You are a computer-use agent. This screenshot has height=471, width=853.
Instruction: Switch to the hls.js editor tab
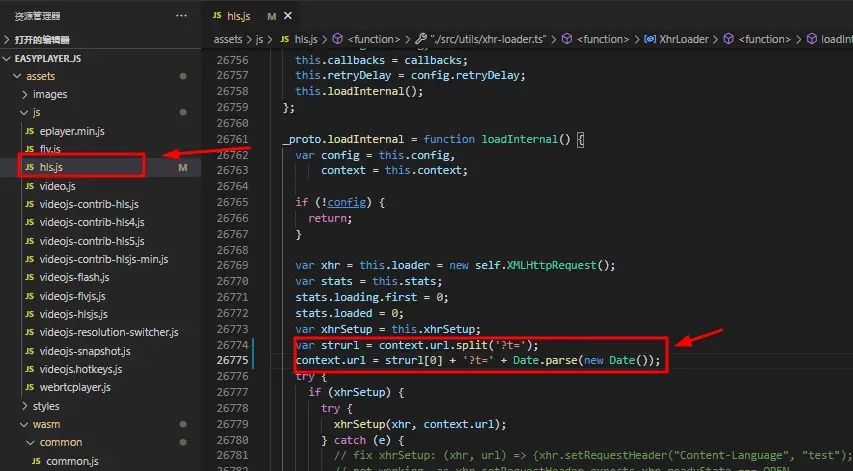(241, 16)
